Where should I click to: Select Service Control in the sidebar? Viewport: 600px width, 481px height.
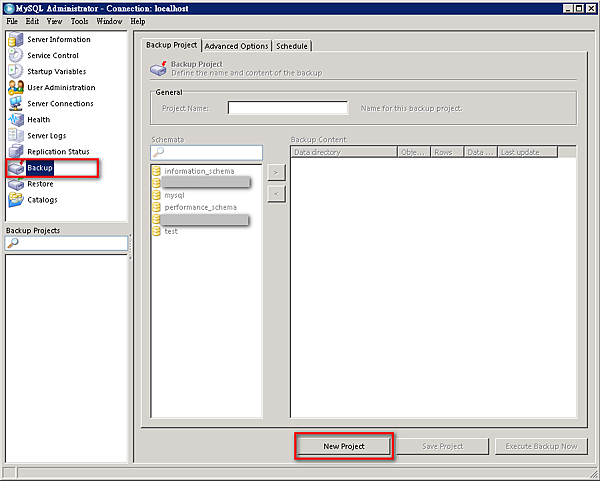coord(53,55)
